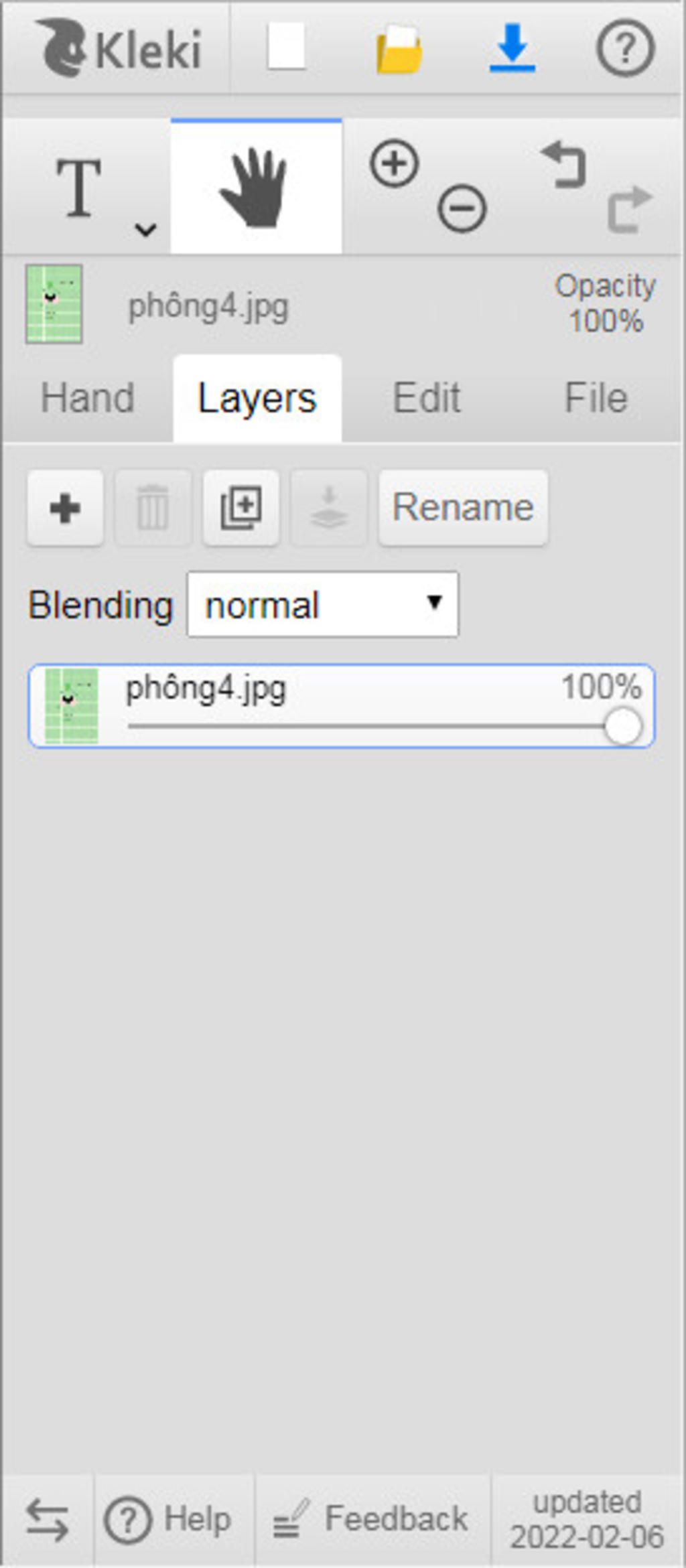
Task: Duplicate the current layer
Action: click(x=241, y=508)
